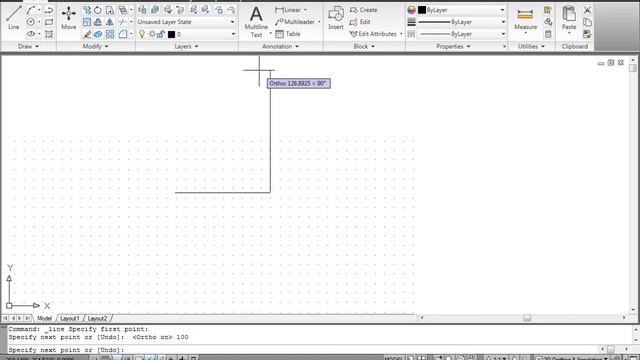Click the Cut scissors icon
The width and height of the screenshot is (640, 360).
pos(587,10)
